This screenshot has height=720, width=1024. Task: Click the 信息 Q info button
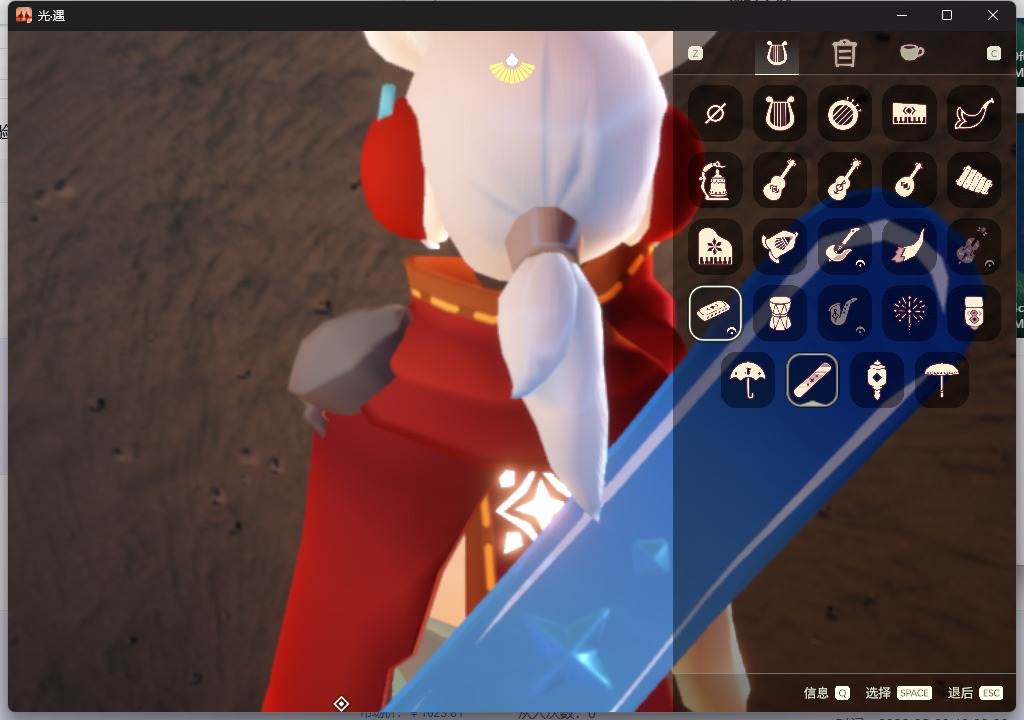(x=826, y=693)
